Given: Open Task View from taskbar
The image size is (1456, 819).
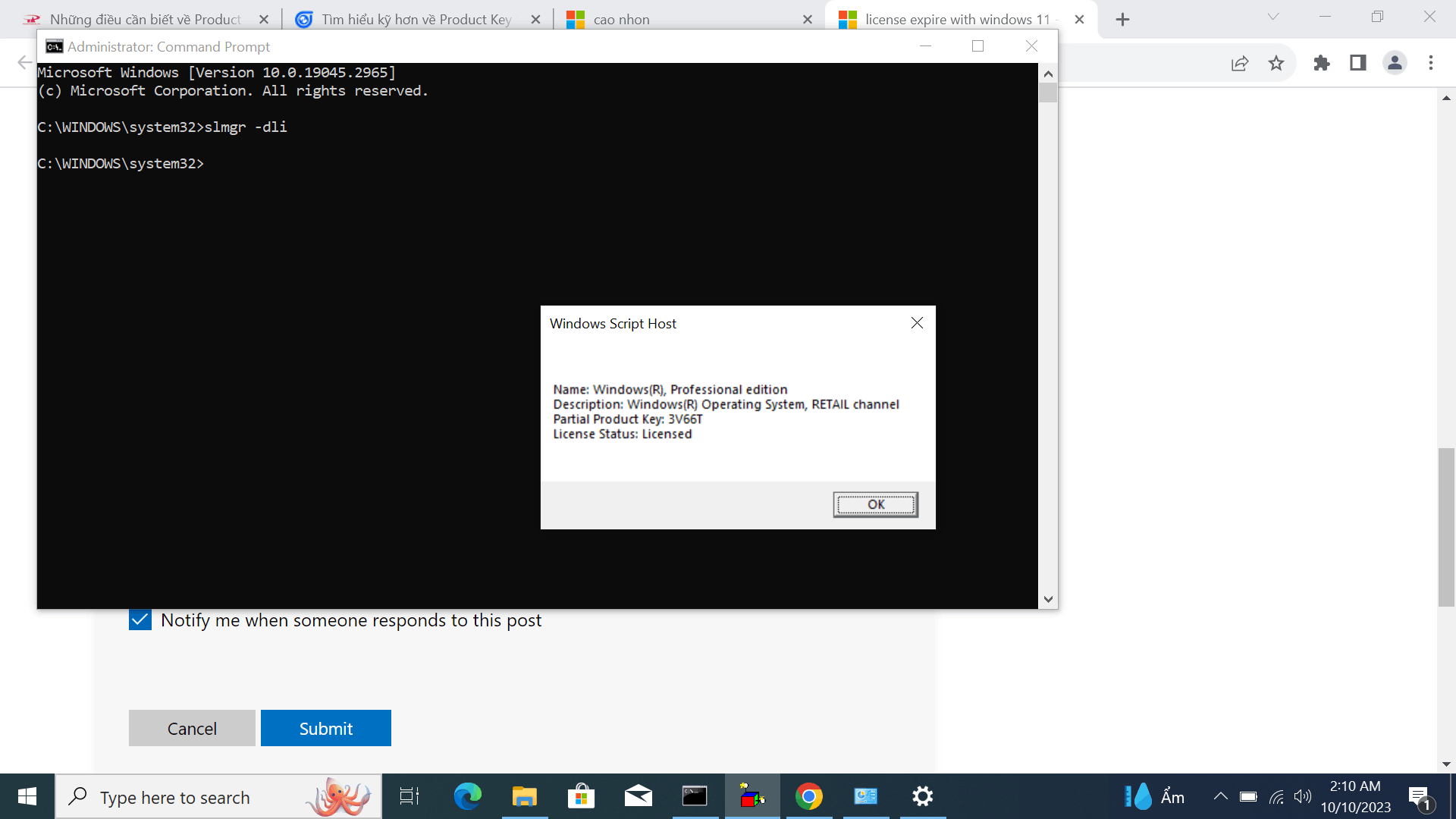Looking at the screenshot, I should coord(409,796).
